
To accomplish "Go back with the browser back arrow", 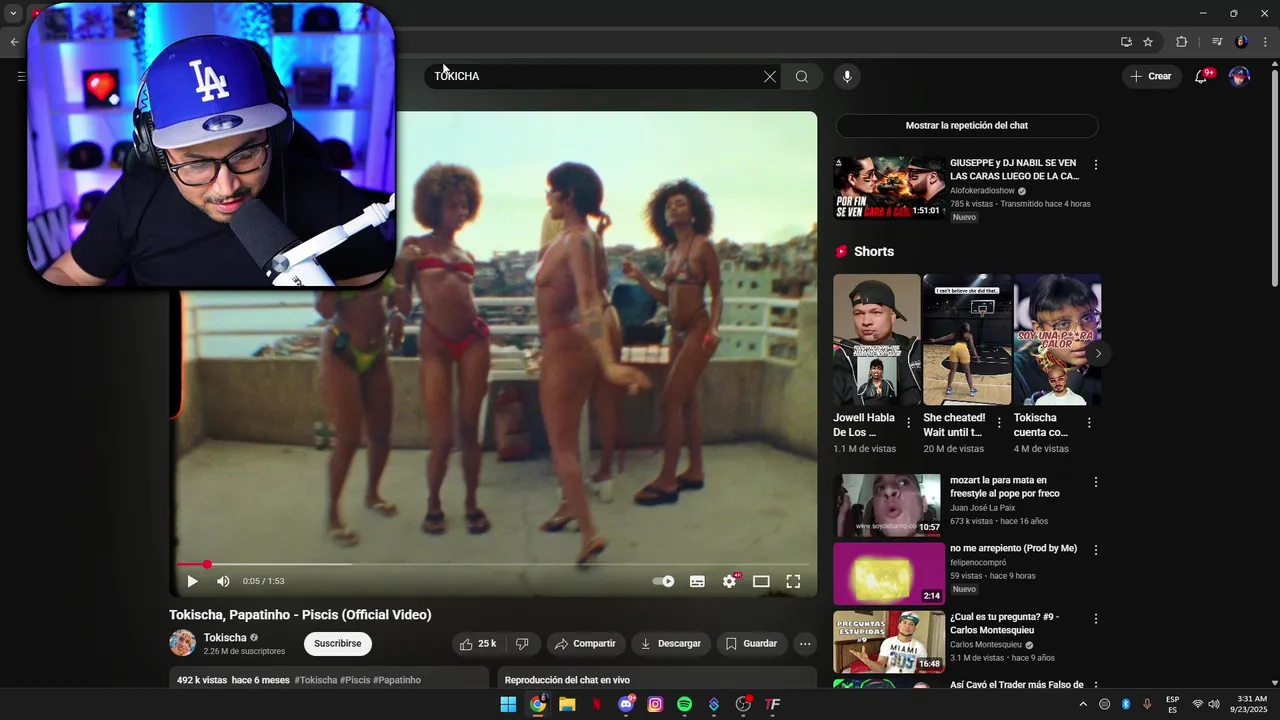I will click(14, 42).
